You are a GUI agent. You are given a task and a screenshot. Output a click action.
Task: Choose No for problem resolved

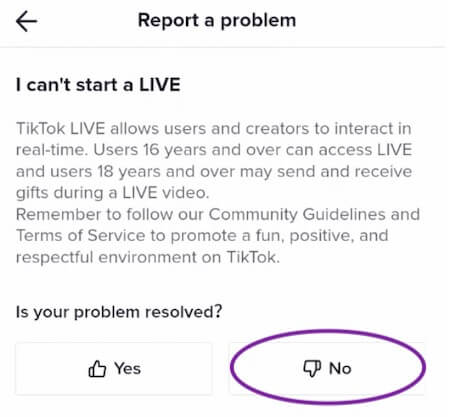[327, 369]
